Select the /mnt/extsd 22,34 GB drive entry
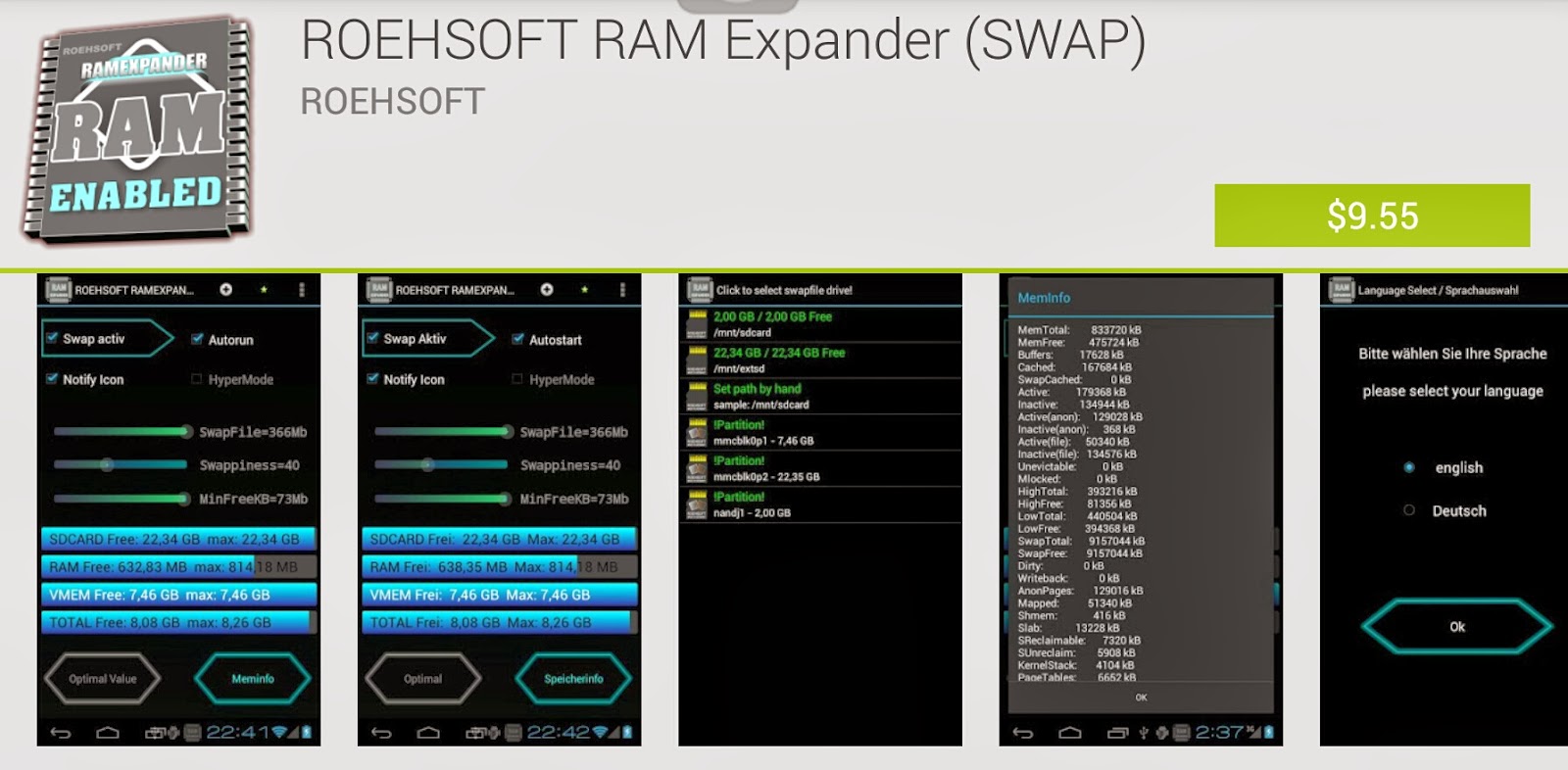 pyautogui.click(x=821, y=361)
